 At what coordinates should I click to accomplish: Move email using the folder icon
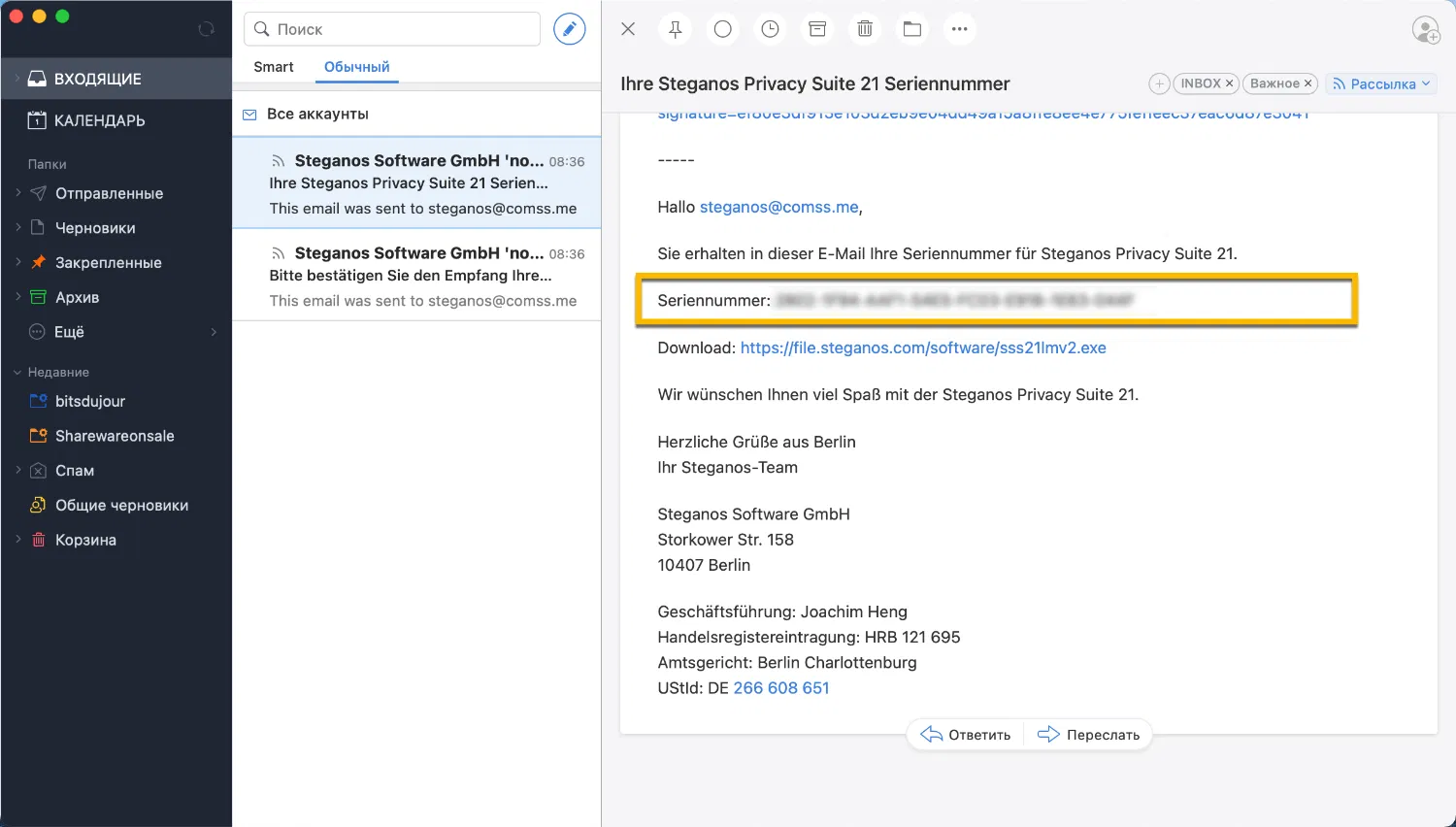click(x=912, y=29)
